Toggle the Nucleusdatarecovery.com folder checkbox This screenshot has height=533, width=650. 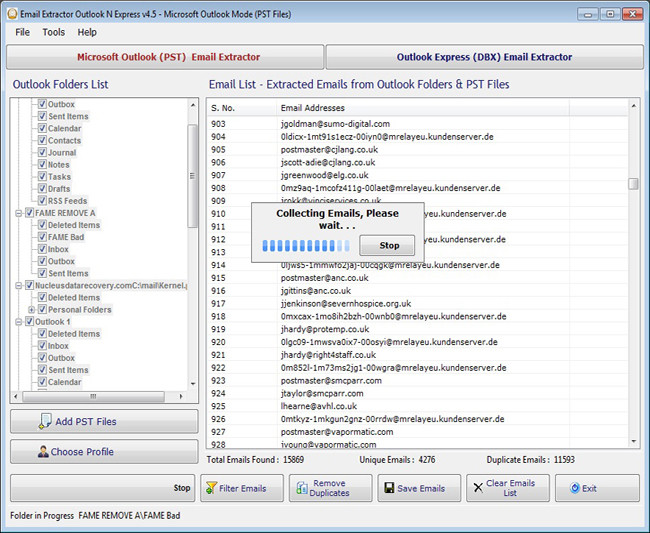pos(29,285)
